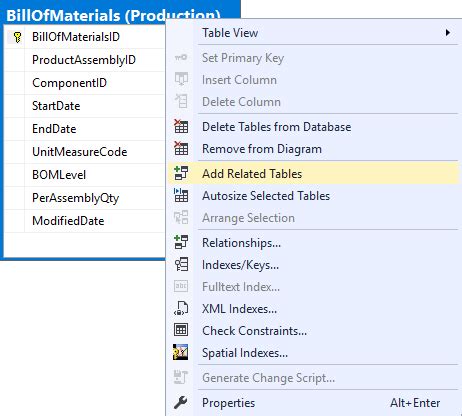This screenshot has height=416, width=462.
Task: Open XML Indexes... entry
Action: tap(313, 309)
